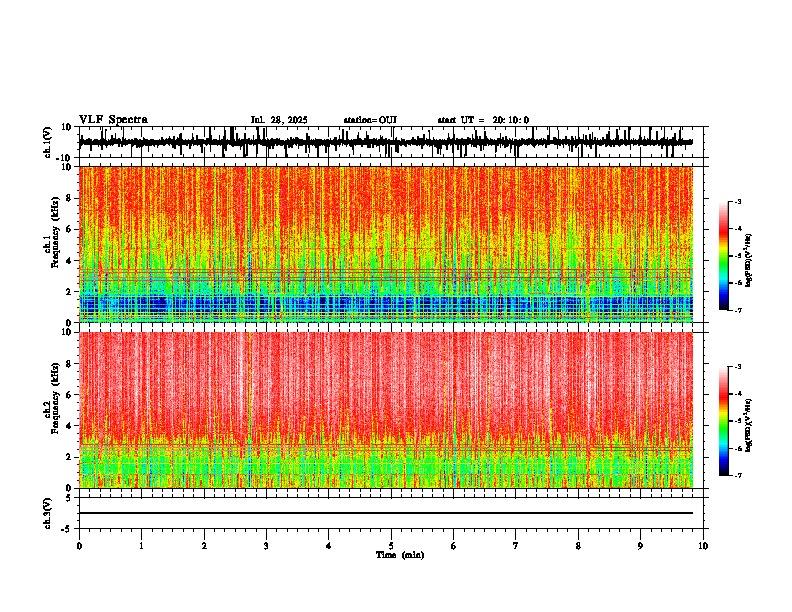Click the ch.2 colorbar unit label
The width and height of the screenshot is (792, 612).
tap(749, 426)
